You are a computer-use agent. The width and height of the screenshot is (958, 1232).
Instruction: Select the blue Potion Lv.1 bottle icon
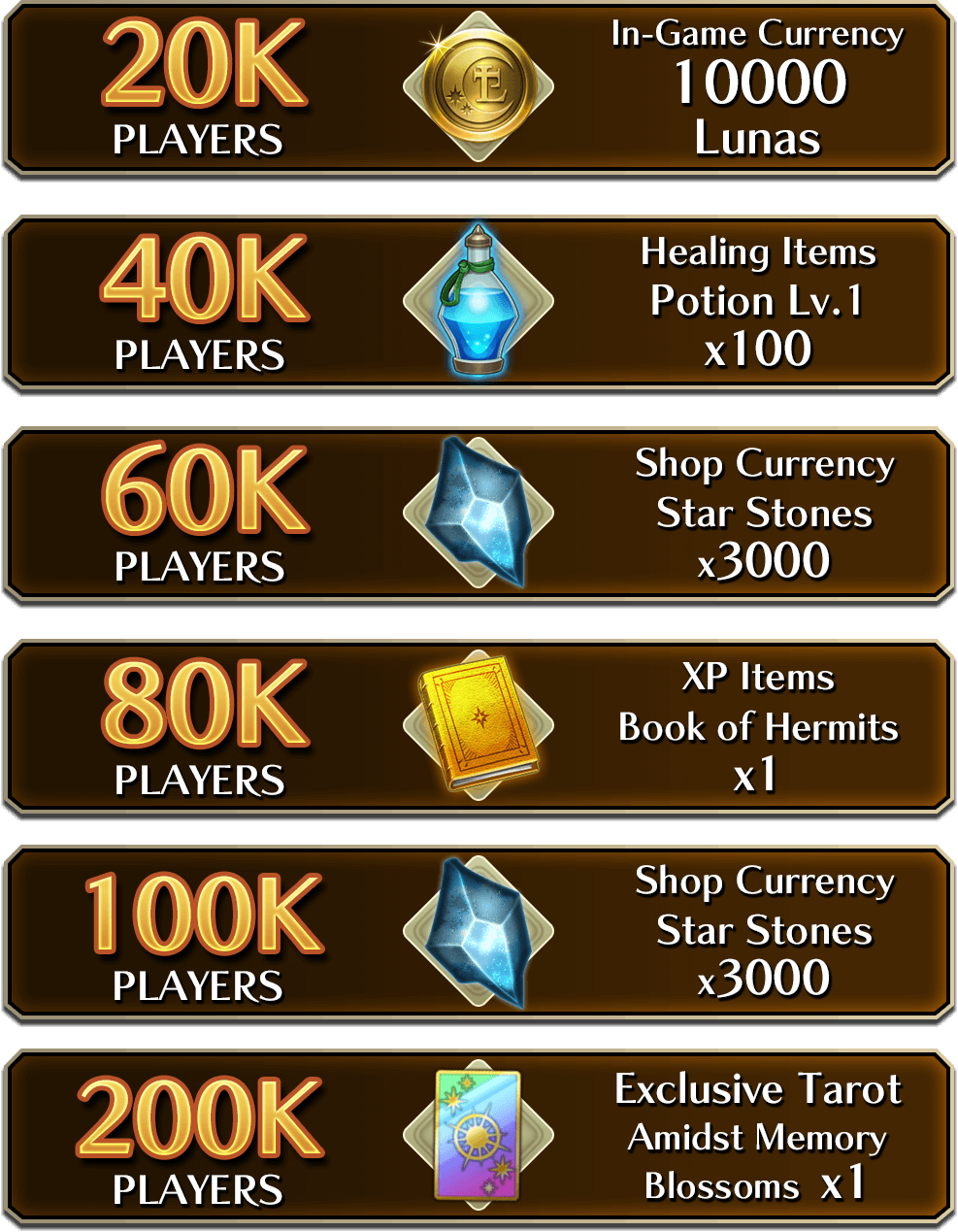[x=478, y=300]
